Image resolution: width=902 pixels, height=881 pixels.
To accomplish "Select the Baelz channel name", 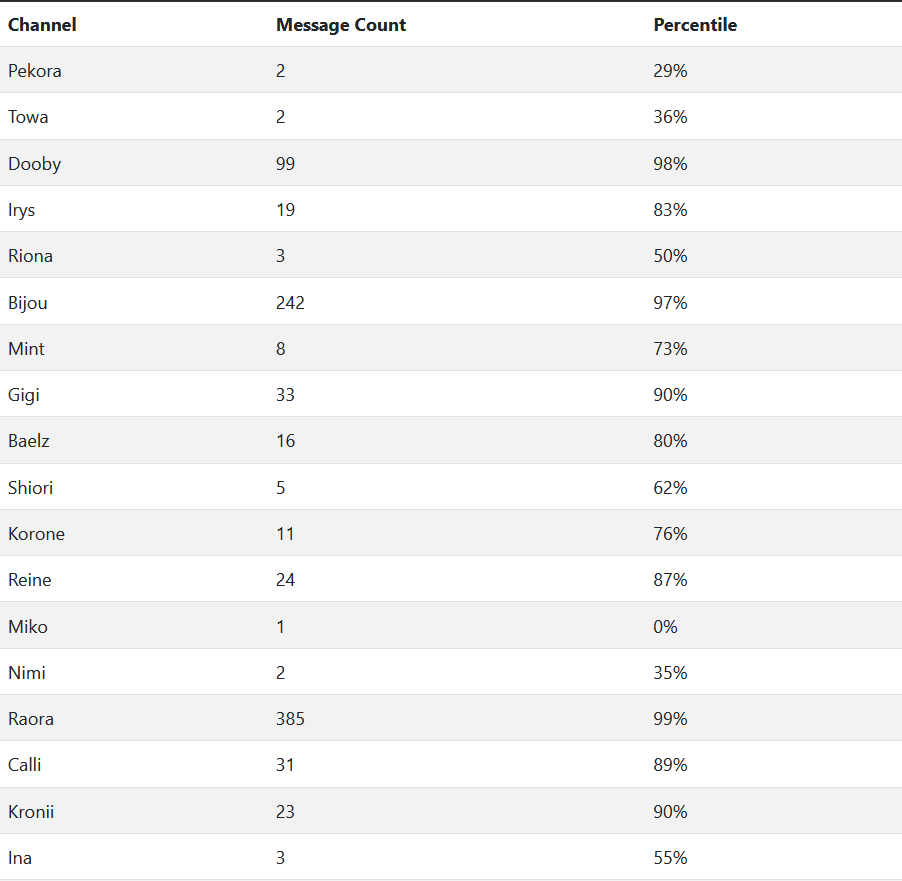I will 29,441.
